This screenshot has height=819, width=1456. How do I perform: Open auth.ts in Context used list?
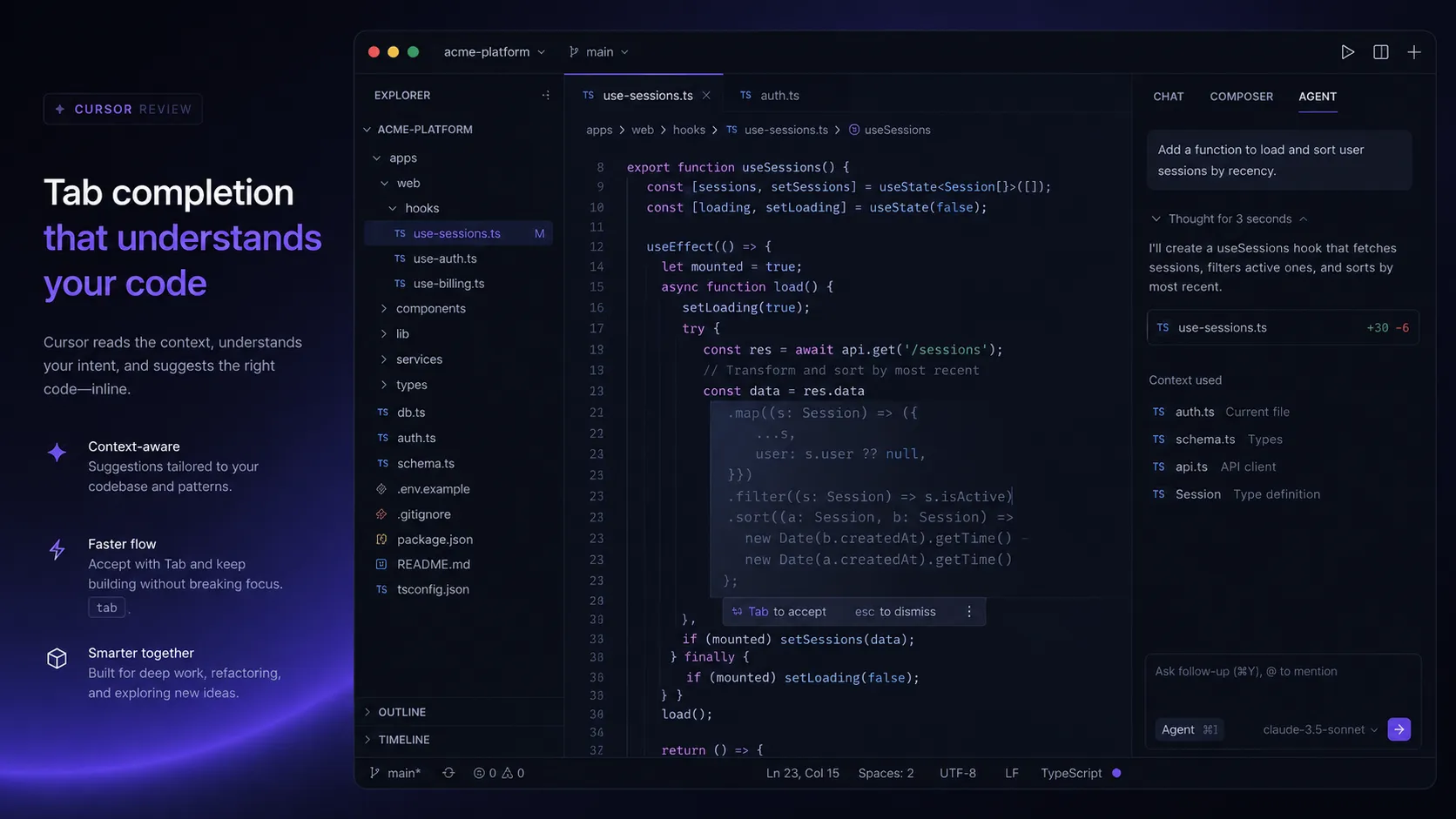point(1221,412)
